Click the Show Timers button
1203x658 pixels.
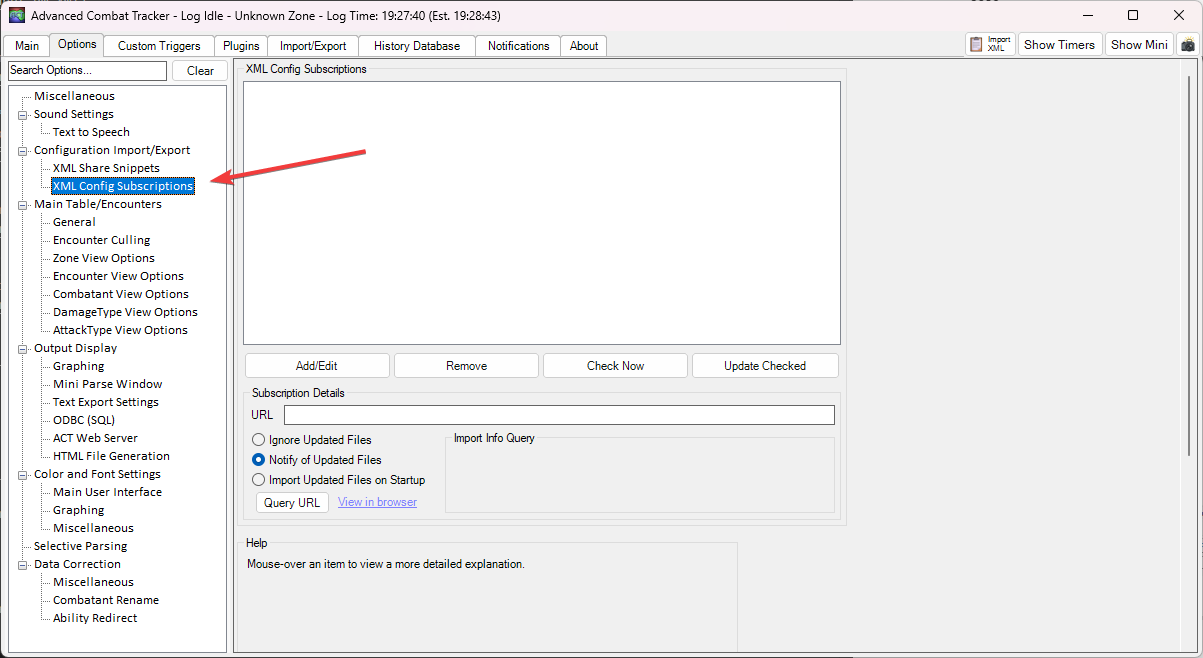[x=1059, y=44]
